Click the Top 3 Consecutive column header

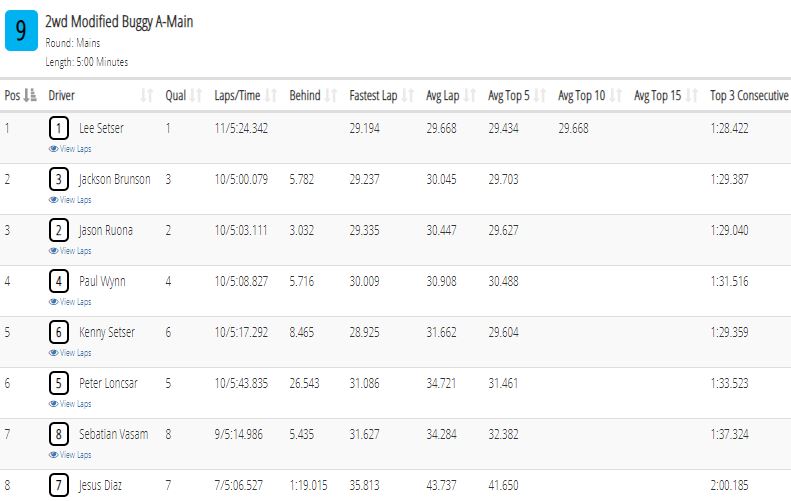(749, 95)
